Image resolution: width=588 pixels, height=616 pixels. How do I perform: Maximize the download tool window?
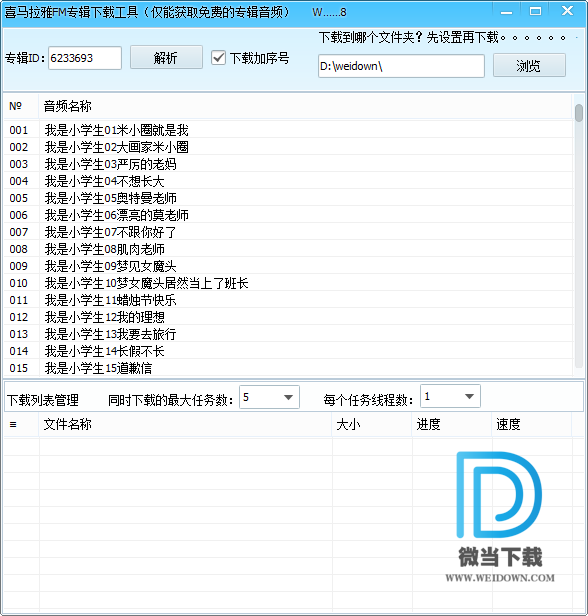pos(535,11)
